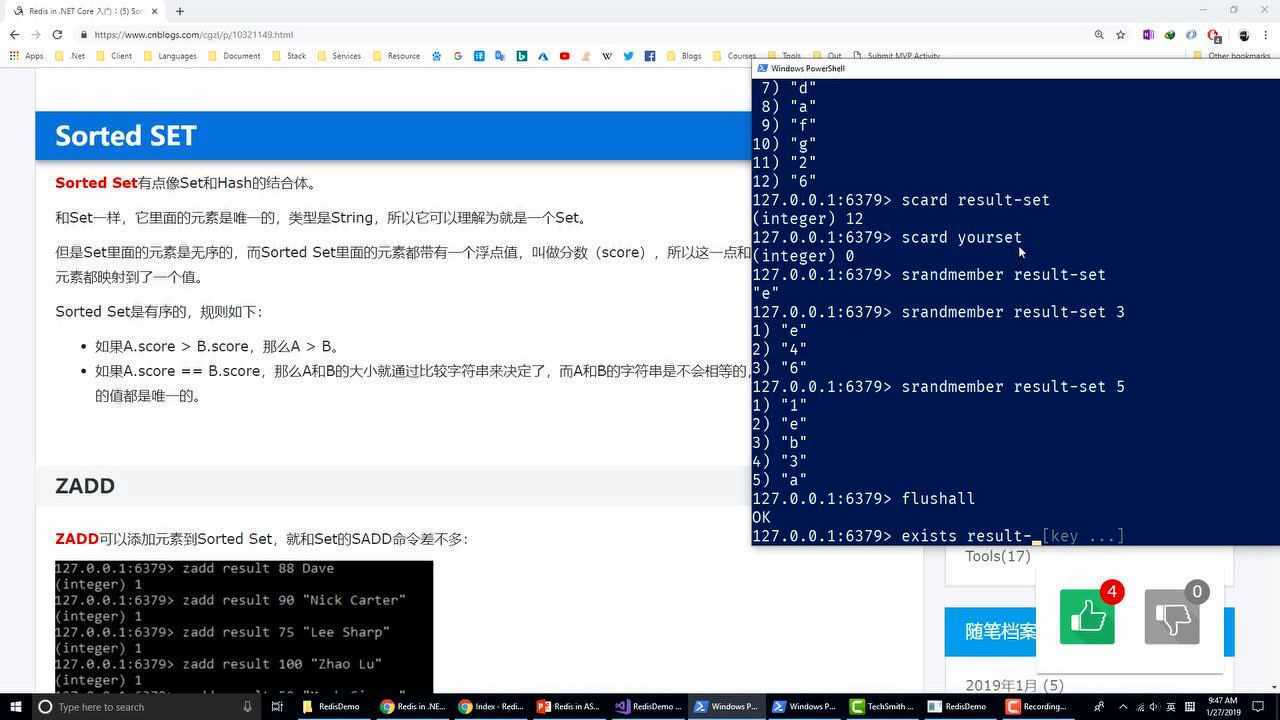Switch to the PowerPoint Redis in AS... taskbar item
This screenshot has height=720, width=1280.
click(x=569, y=706)
